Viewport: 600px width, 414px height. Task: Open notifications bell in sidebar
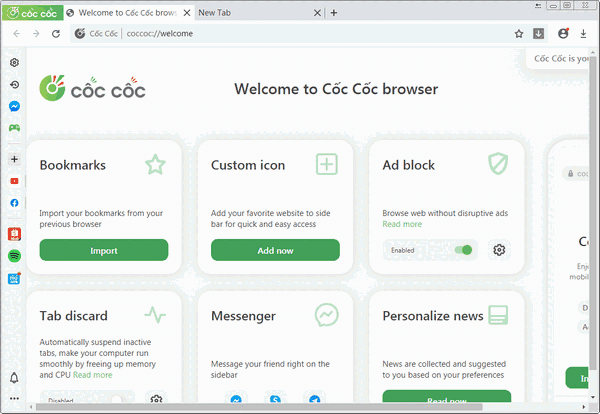(x=14, y=378)
